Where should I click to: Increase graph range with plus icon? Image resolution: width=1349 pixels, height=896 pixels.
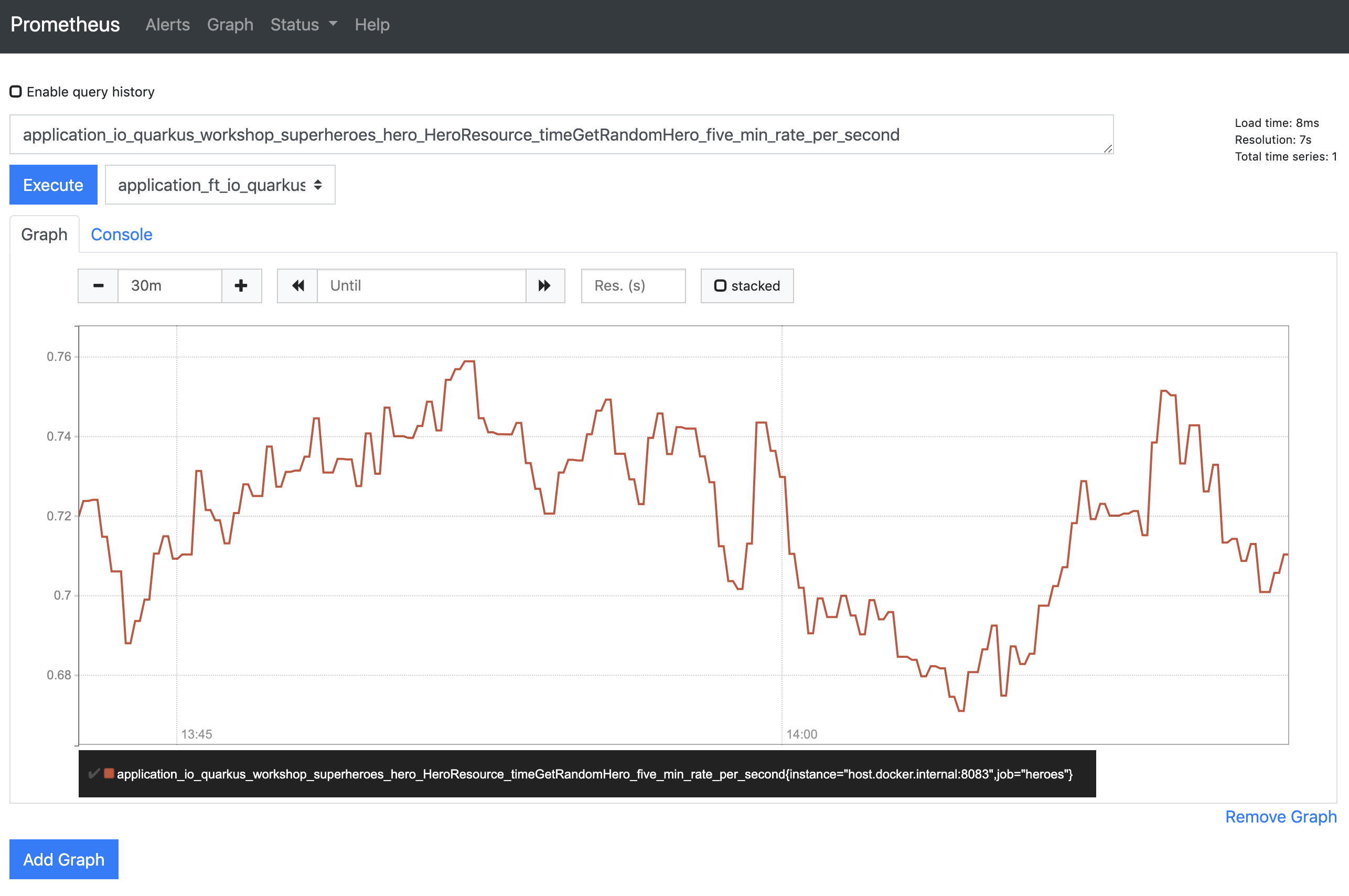point(241,286)
